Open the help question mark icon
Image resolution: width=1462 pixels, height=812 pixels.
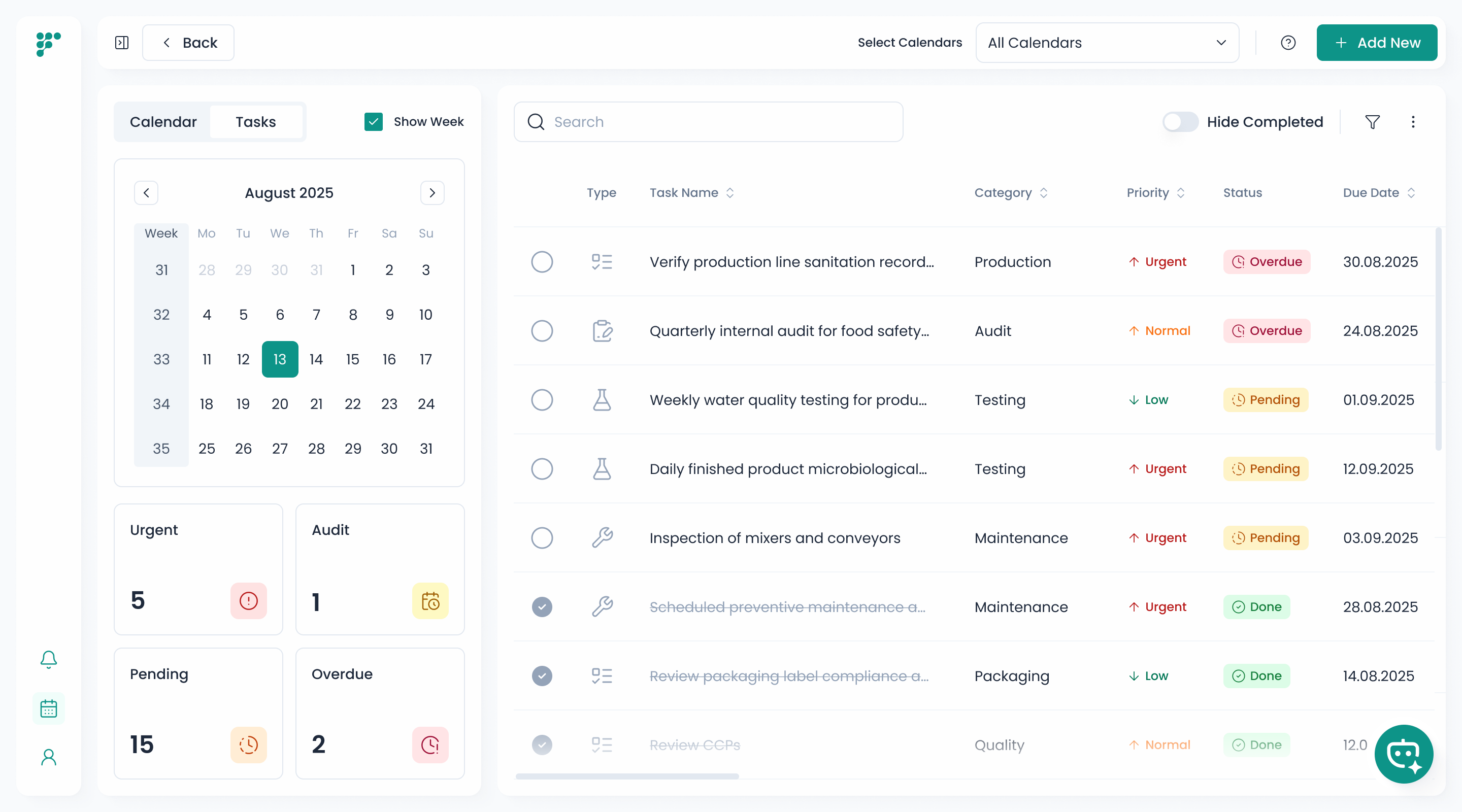[1288, 43]
